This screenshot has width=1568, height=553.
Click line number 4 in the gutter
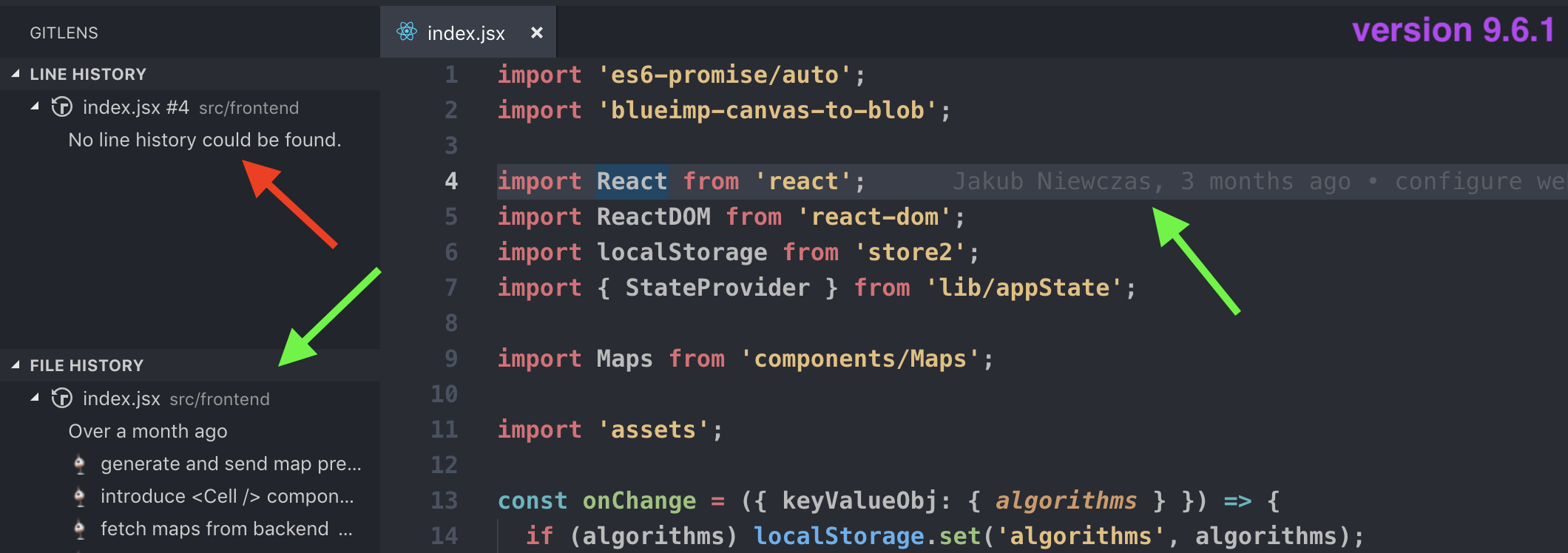tap(451, 181)
